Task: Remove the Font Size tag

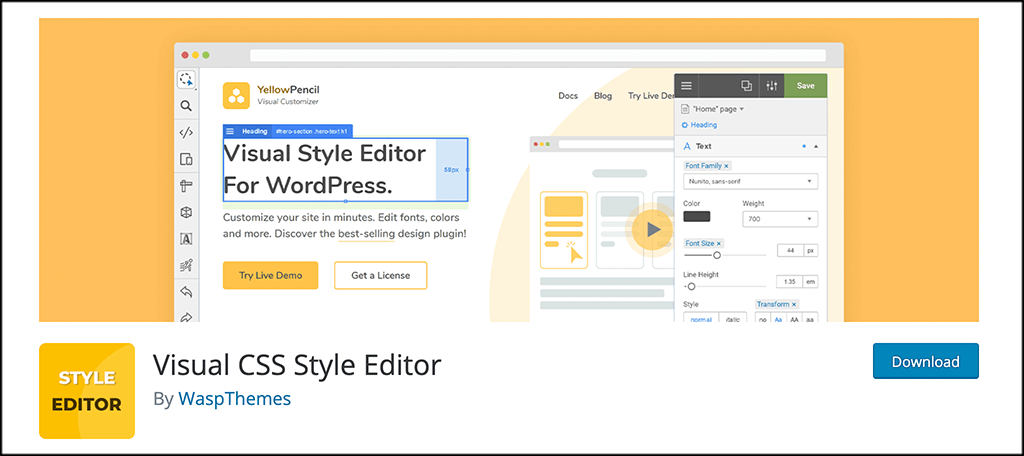Action: coord(718,243)
